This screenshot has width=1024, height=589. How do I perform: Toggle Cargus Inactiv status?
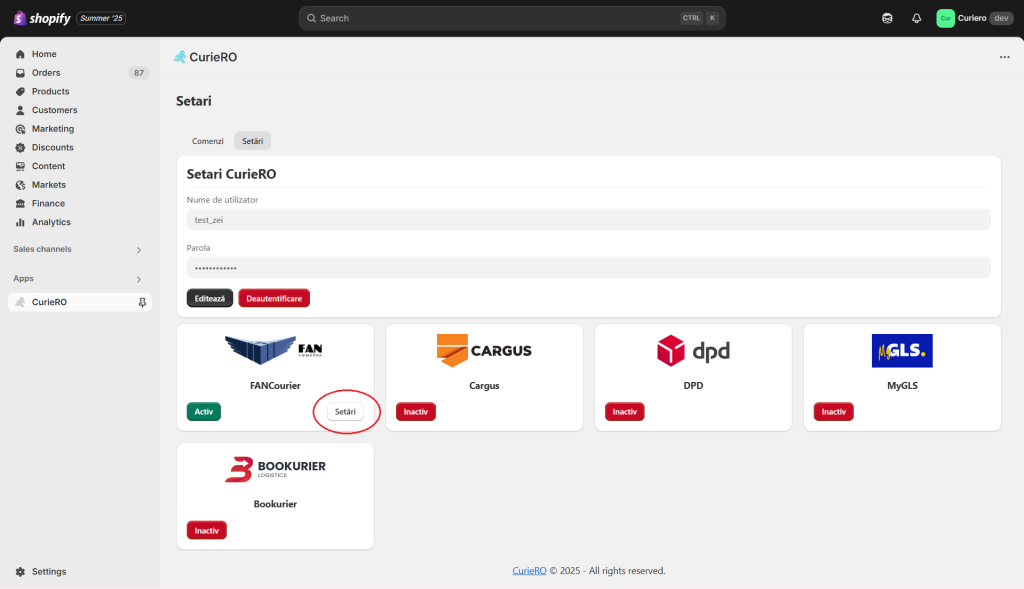[415, 412]
